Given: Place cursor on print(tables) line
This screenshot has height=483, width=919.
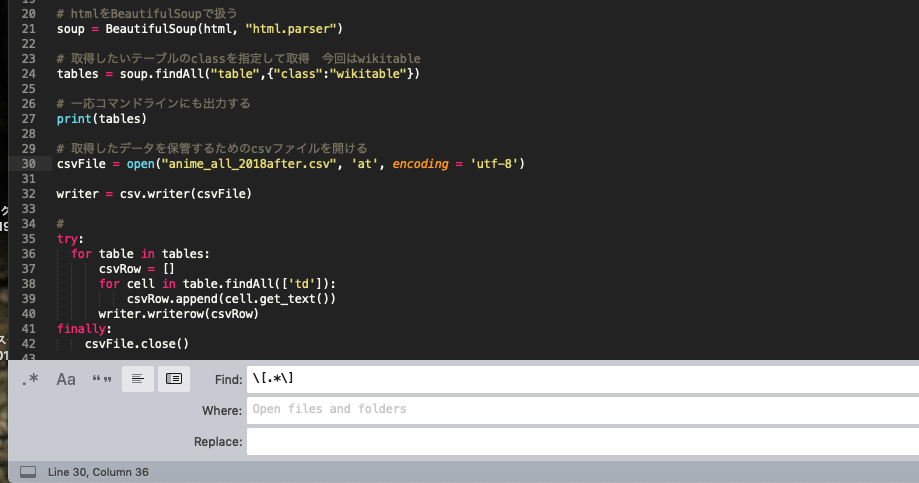Looking at the screenshot, I should tap(101, 119).
